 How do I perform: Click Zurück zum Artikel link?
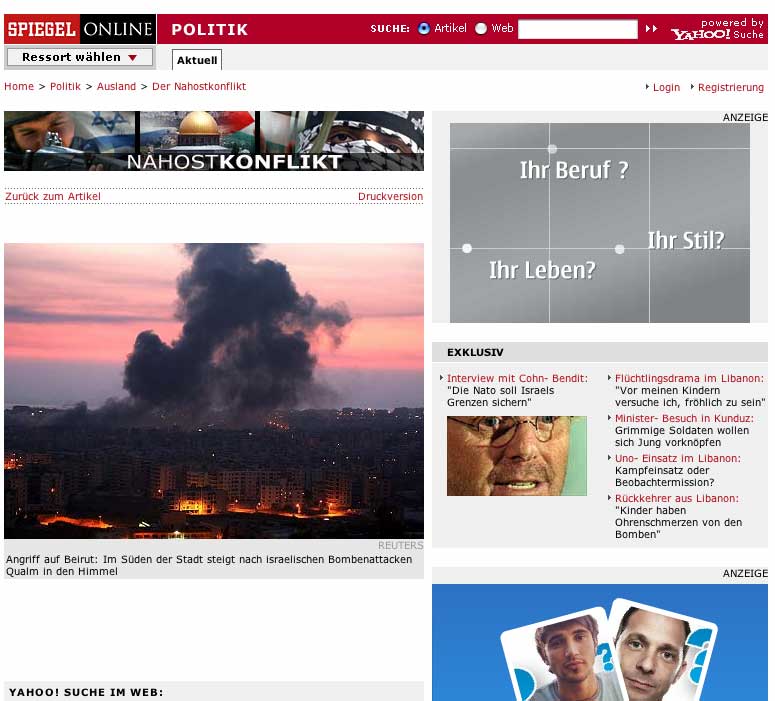(53, 197)
